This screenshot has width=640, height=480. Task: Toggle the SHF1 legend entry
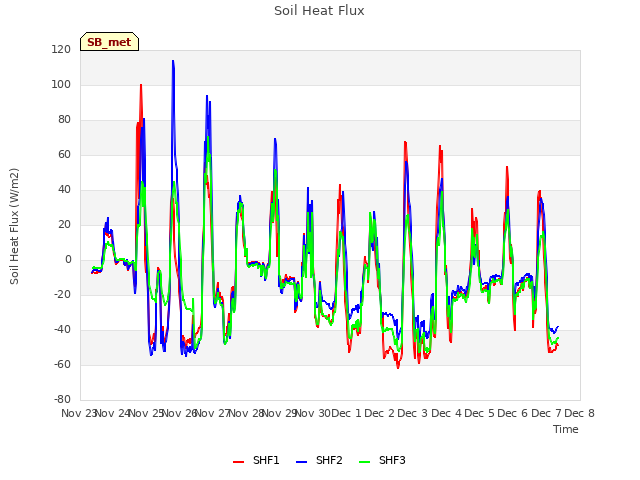256,460
